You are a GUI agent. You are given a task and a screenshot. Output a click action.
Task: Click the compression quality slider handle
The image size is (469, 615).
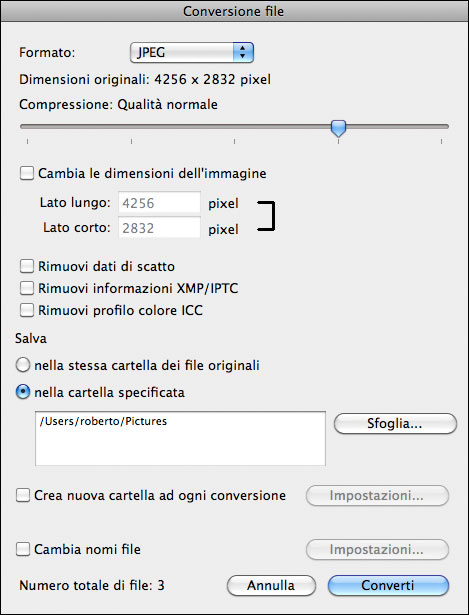click(x=338, y=128)
